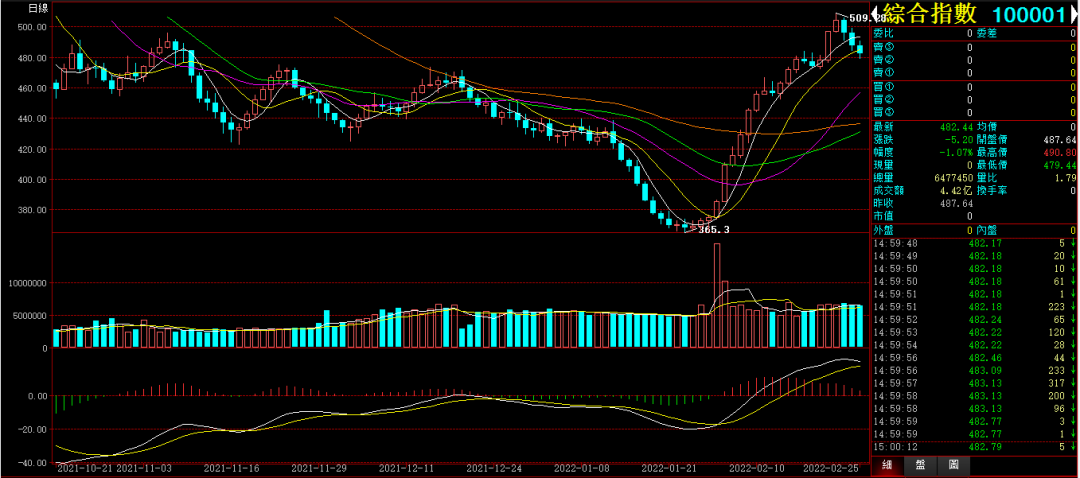Select the change value -5.20
Screen dimensions: 1080x478
coord(961,140)
